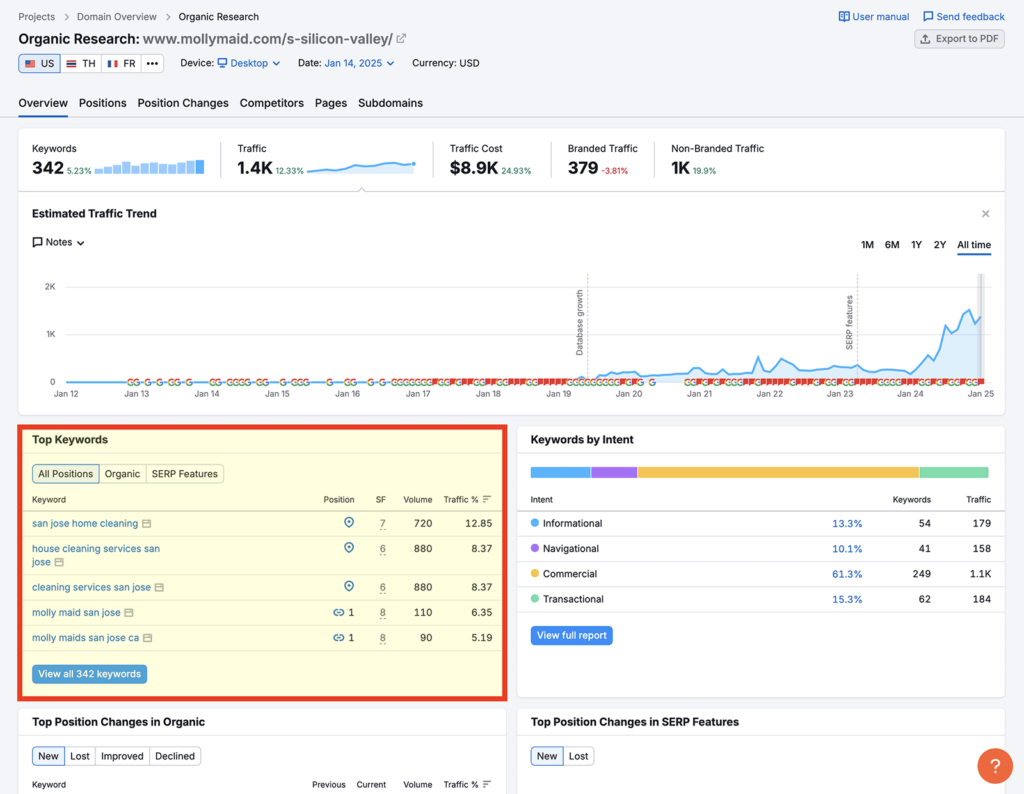Screen dimensions: 1024x794
Task: Set chart range to 1Y
Action: [916, 245]
